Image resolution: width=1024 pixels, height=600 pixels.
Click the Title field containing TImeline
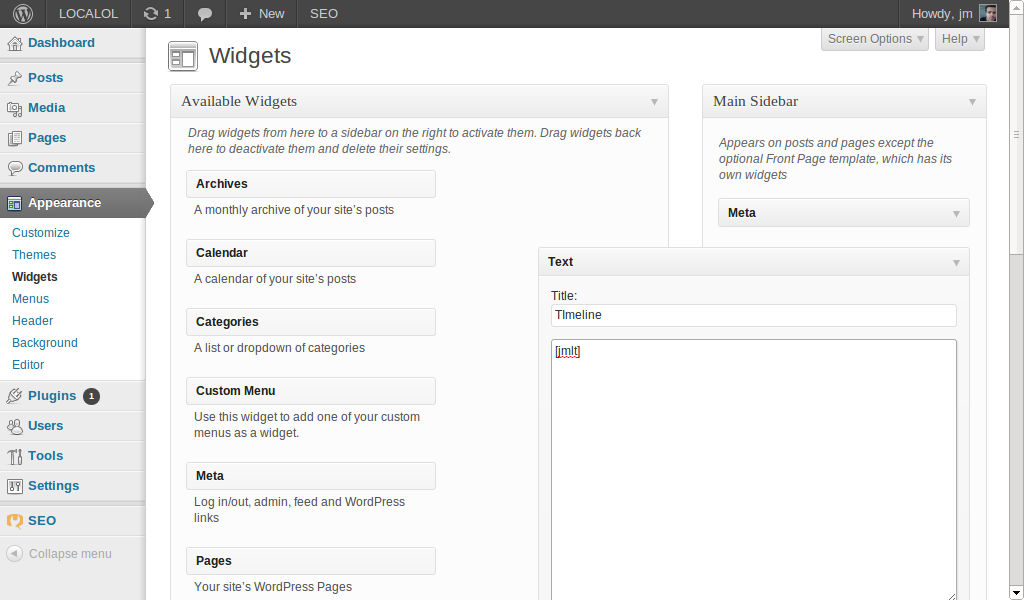[754, 315]
